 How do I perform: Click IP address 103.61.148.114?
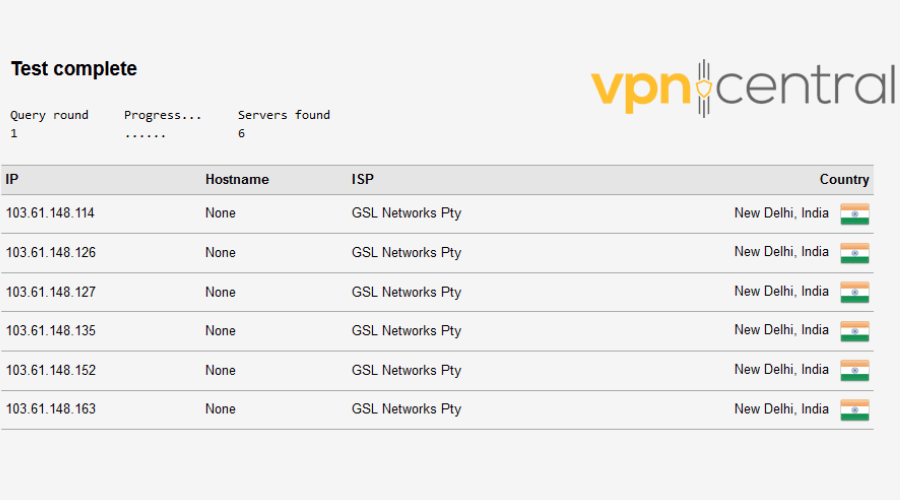(50, 213)
